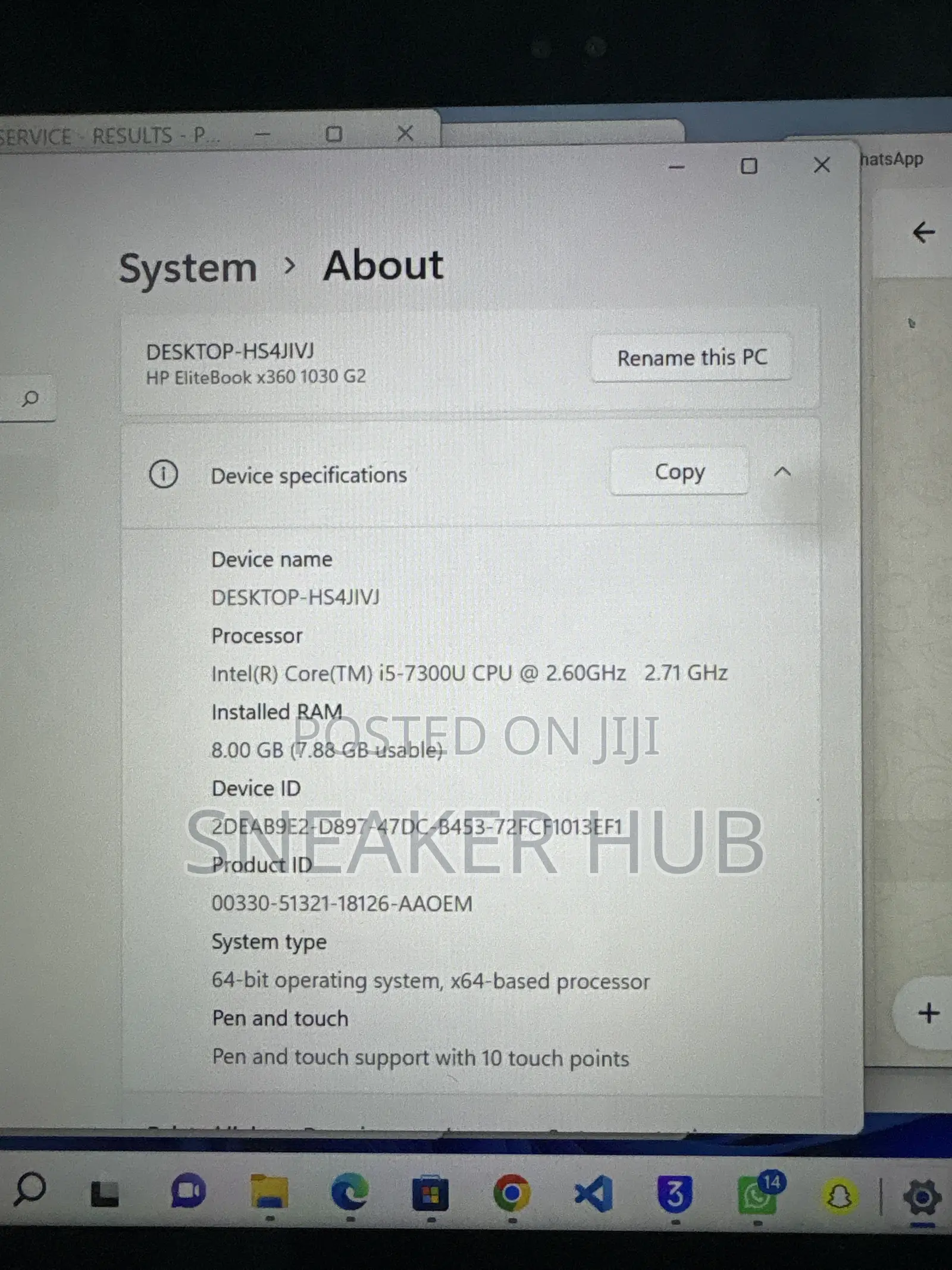The width and height of the screenshot is (952, 1270).
Task: Open Search from the taskbar
Action: [29, 1189]
